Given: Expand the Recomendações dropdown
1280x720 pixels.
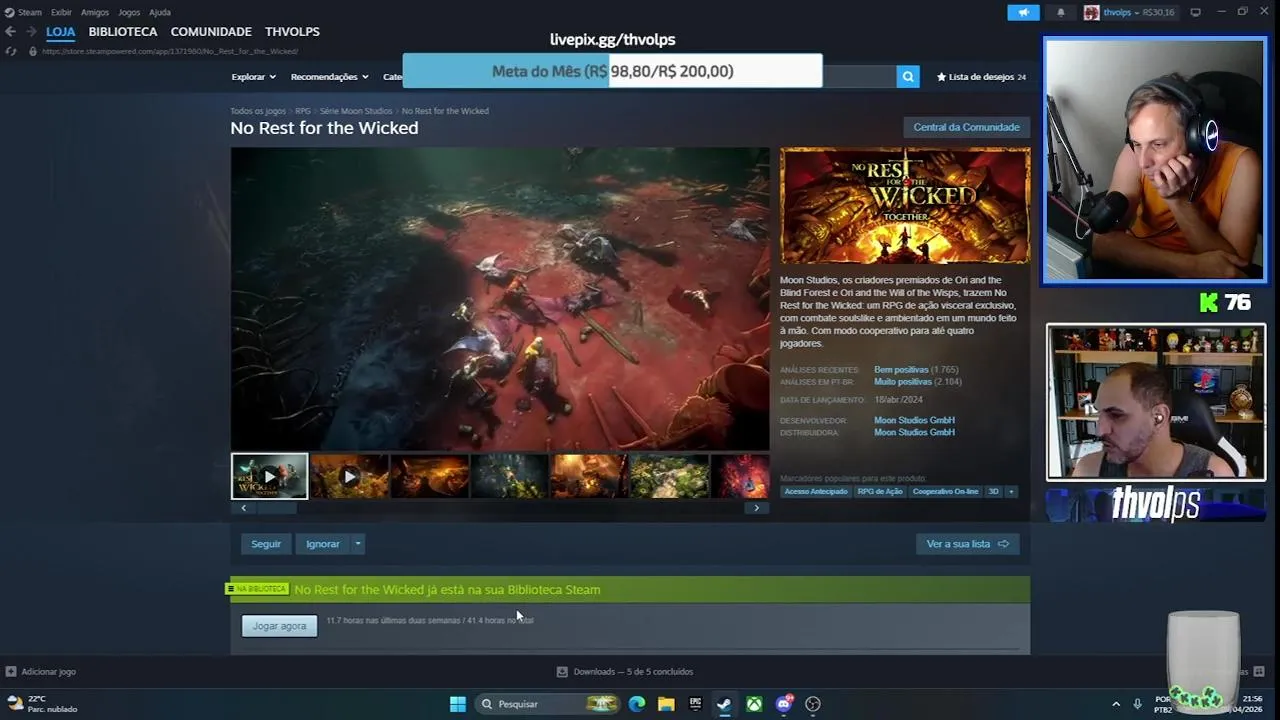Looking at the screenshot, I should (329, 77).
